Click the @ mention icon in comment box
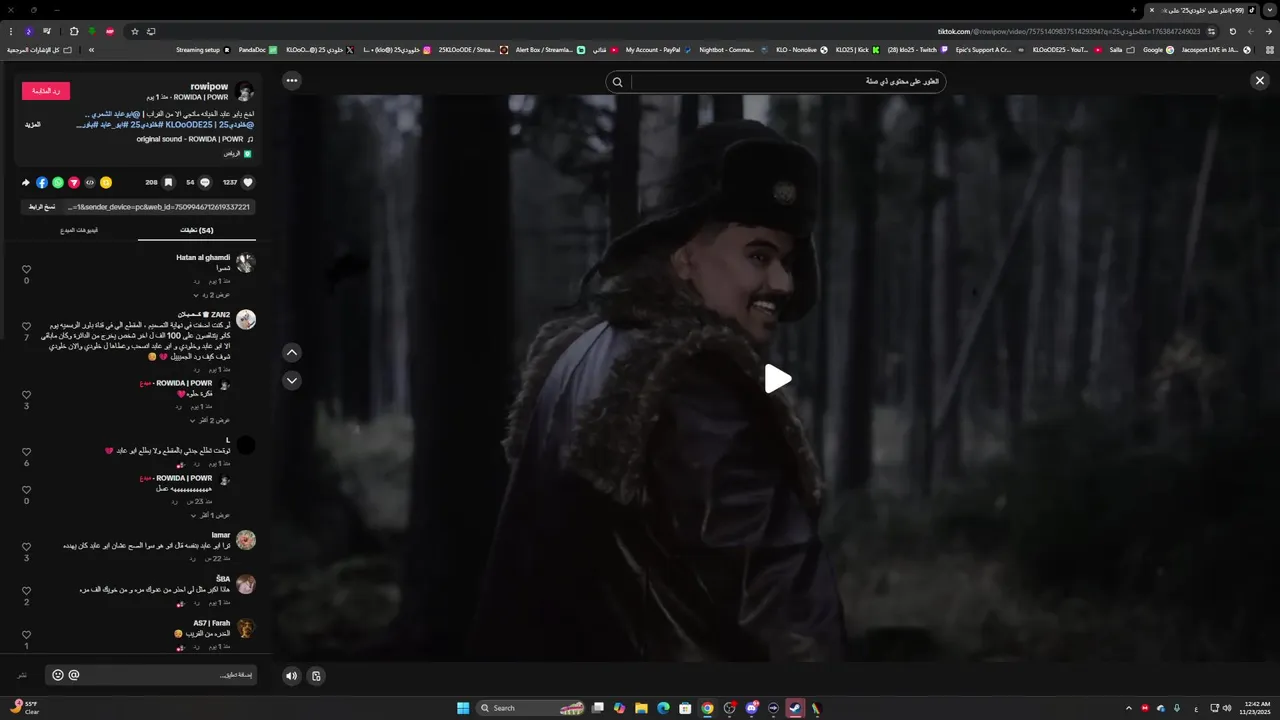Screen dimensions: 1280x720 pyautogui.click(x=74, y=675)
